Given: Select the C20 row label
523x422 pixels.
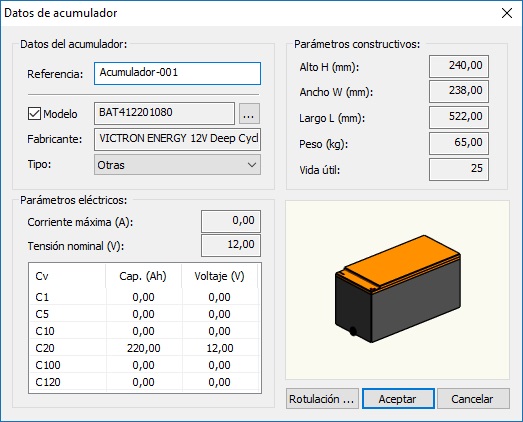Looking at the screenshot, I should click(45, 348).
